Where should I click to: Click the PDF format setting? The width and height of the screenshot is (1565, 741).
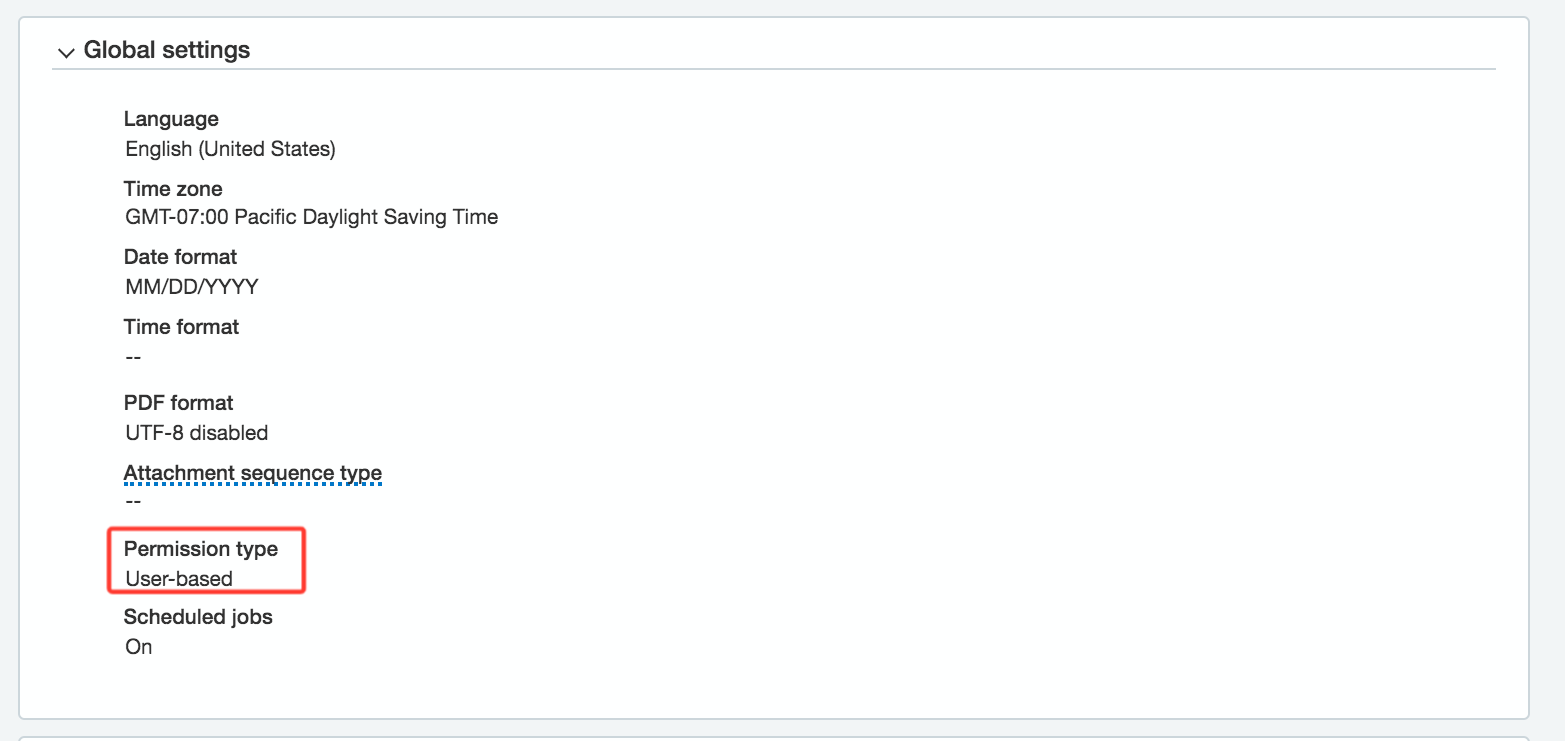tap(178, 403)
